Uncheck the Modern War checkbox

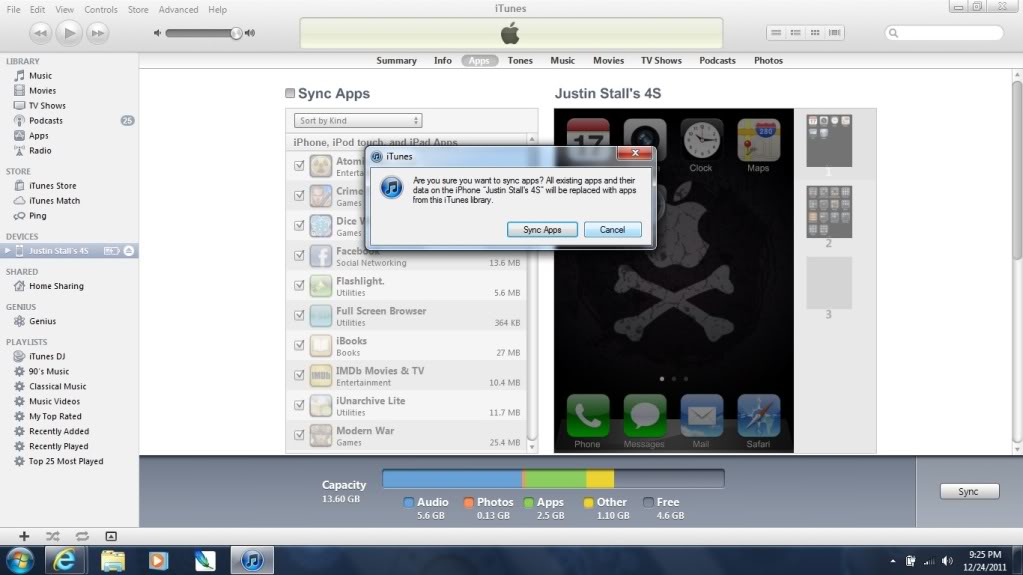[299, 435]
